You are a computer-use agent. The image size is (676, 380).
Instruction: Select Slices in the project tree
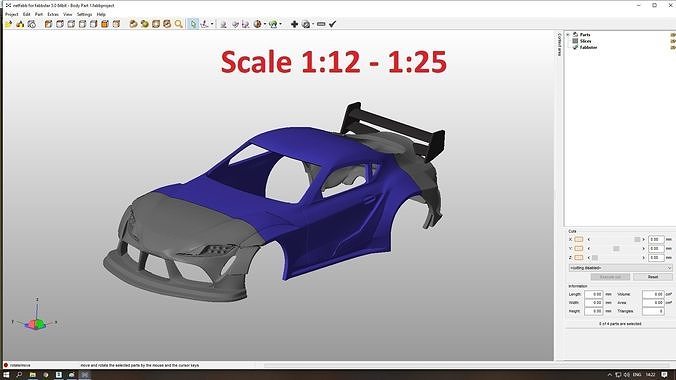tap(585, 41)
